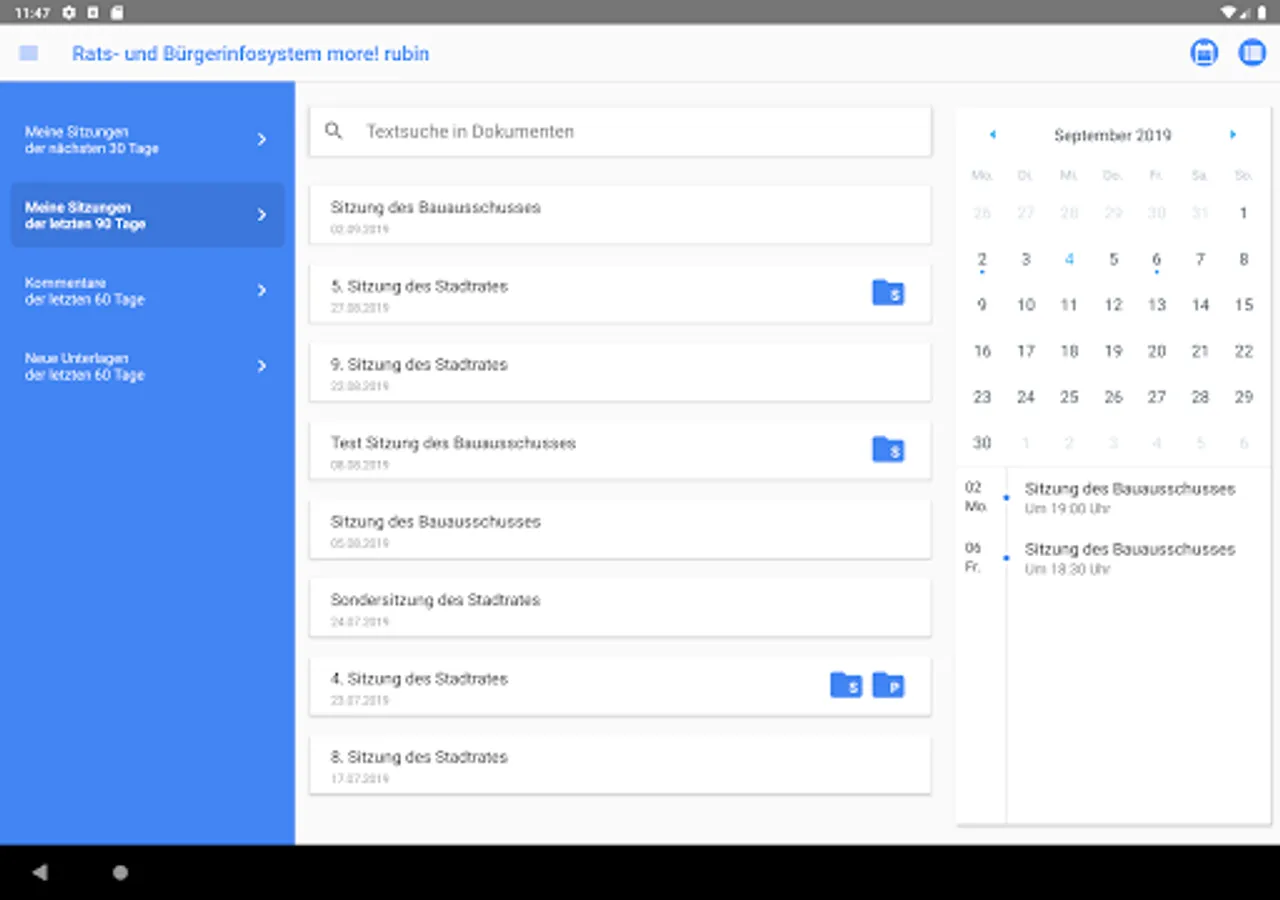Tap the calendar icon in the header

[1204, 53]
